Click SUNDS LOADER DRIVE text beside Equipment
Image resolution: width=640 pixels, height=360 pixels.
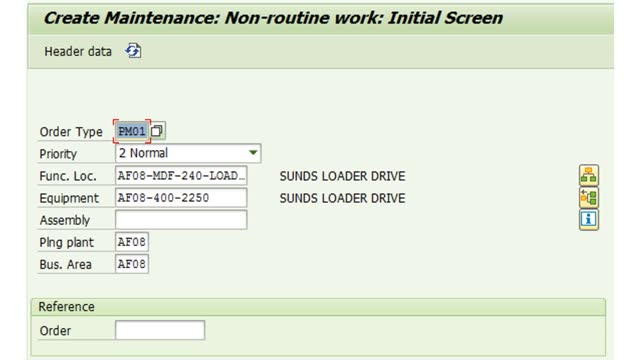(342, 198)
